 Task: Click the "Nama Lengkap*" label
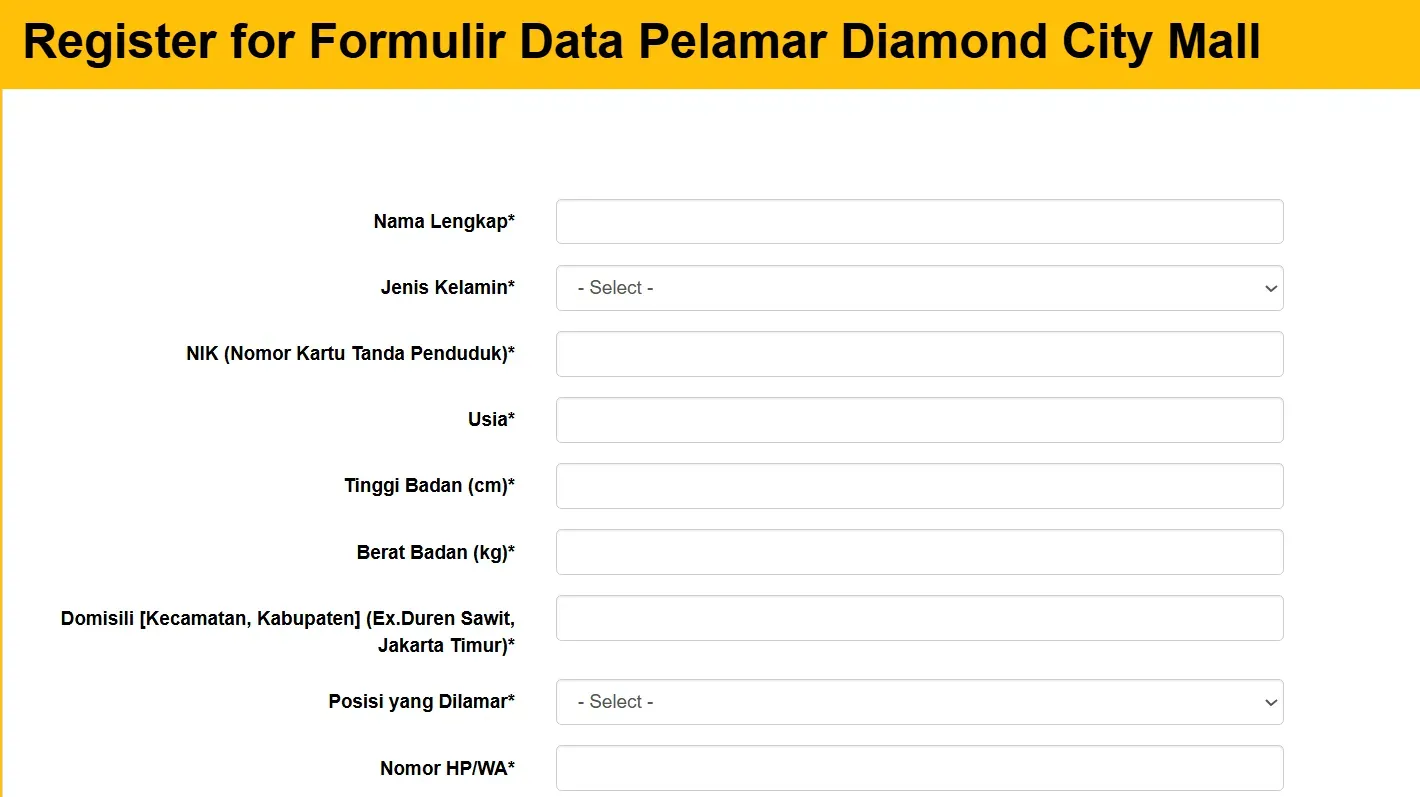coord(444,222)
